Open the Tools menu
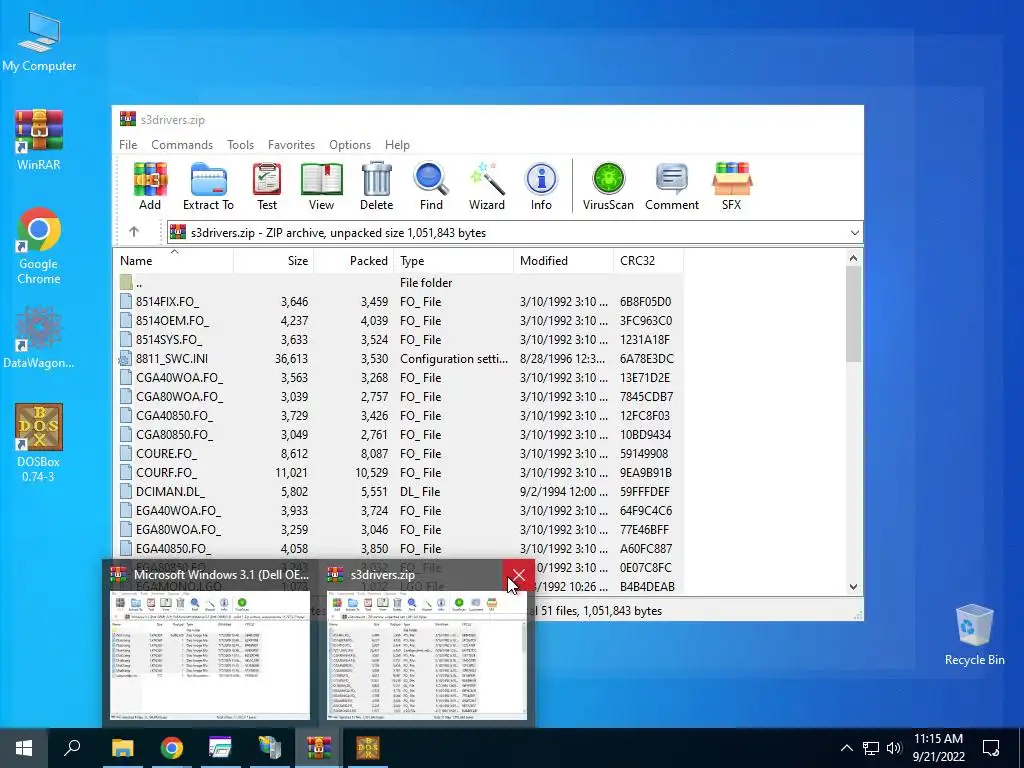 pos(240,144)
